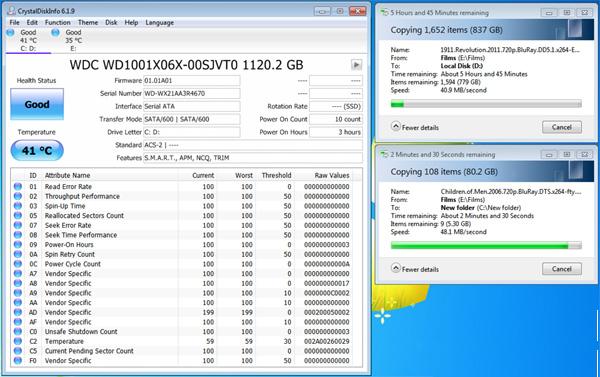Click status icon for Reallocated Sectors Count
The width and height of the screenshot is (600, 377).
(18, 215)
